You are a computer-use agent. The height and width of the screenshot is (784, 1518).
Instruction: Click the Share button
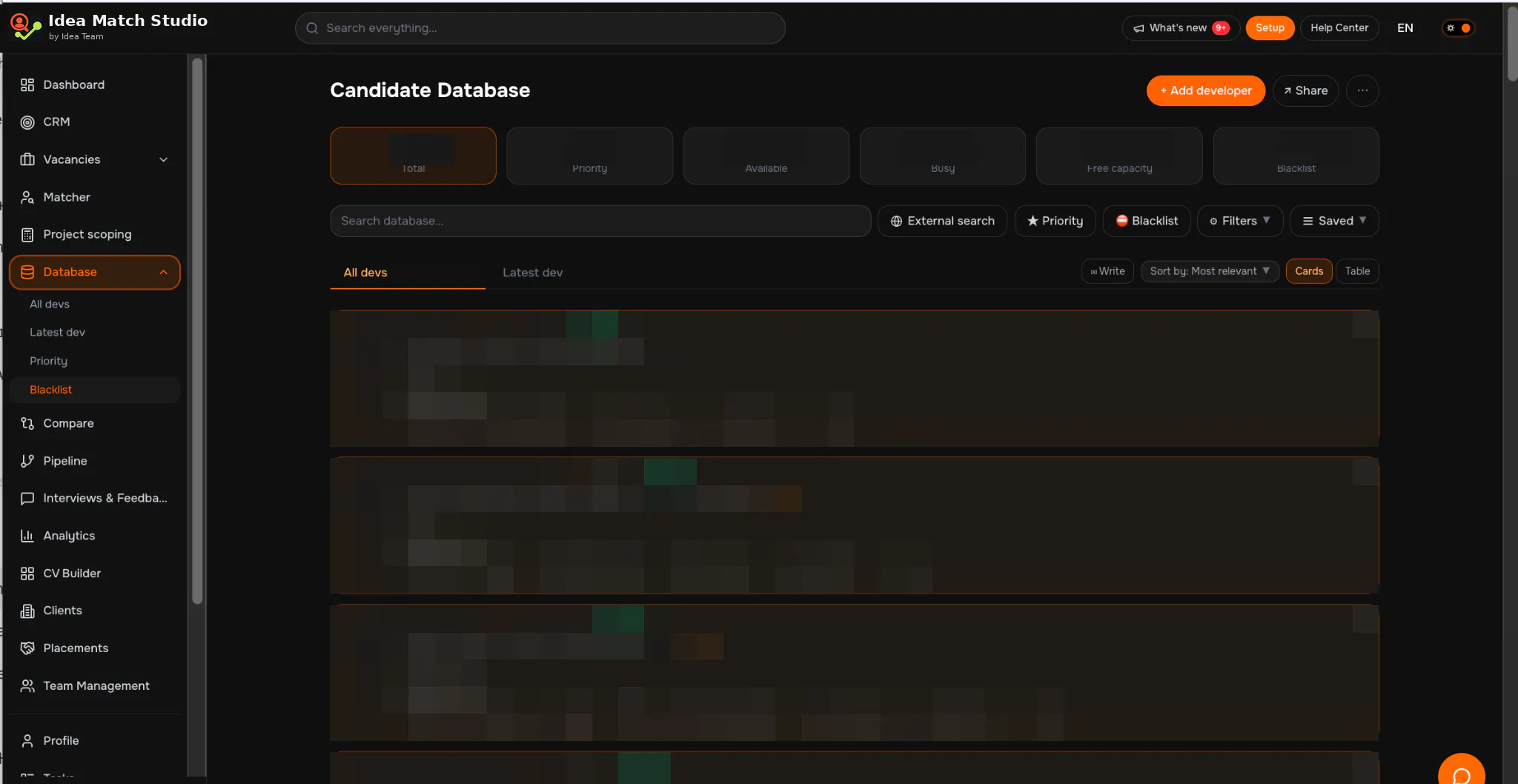(x=1305, y=90)
